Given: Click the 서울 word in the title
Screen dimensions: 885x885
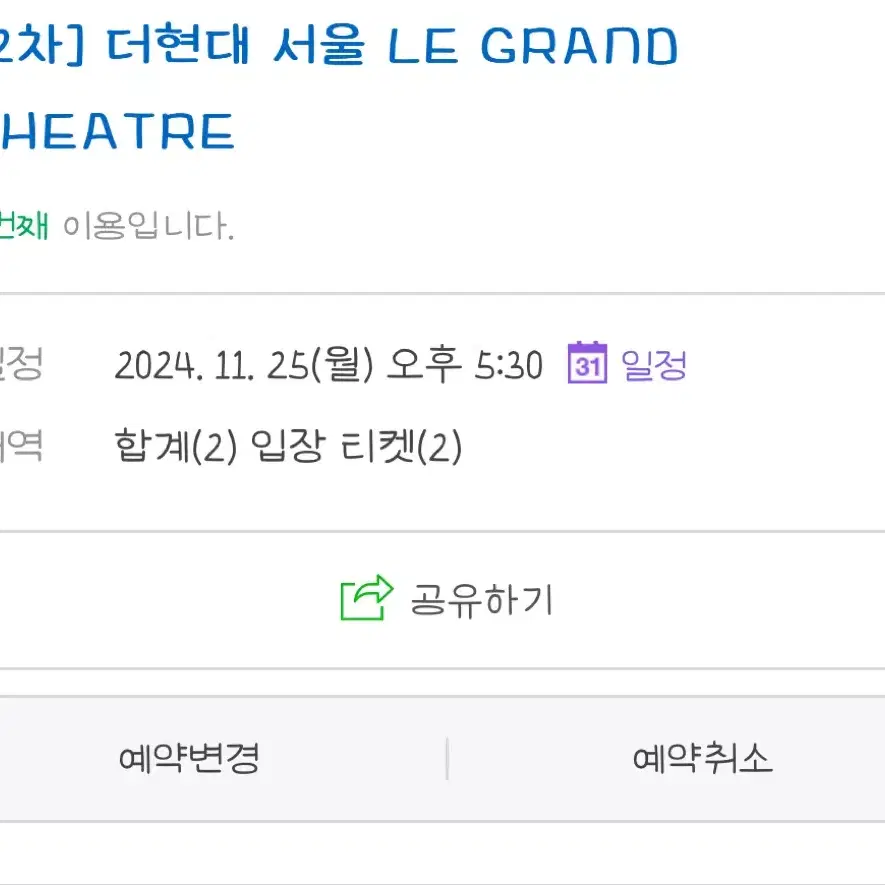Looking at the screenshot, I should point(319,45).
